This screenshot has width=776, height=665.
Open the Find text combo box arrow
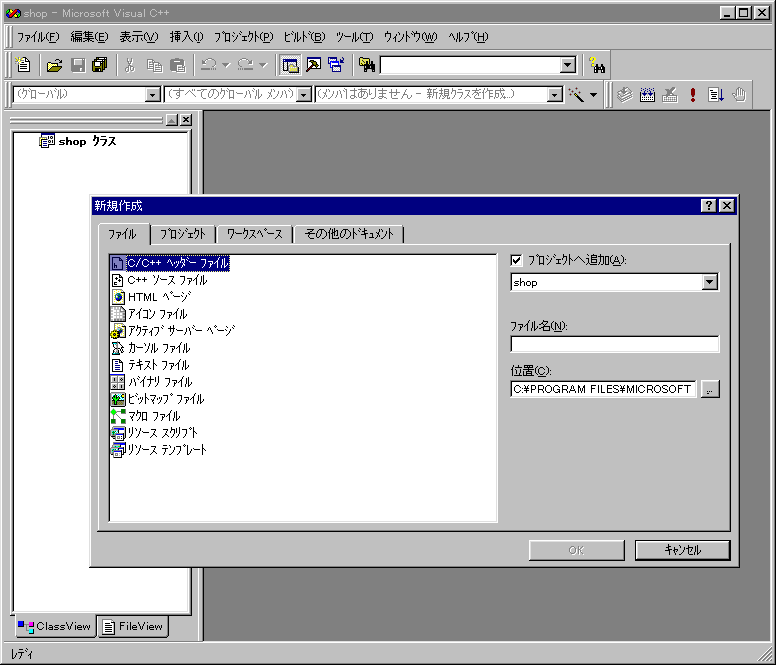568,65
